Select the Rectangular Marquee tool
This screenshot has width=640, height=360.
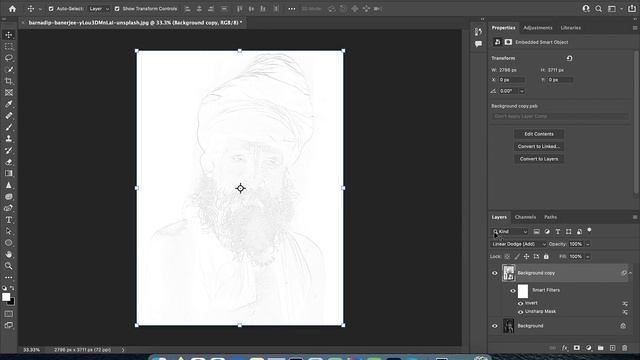click(9, 46)
